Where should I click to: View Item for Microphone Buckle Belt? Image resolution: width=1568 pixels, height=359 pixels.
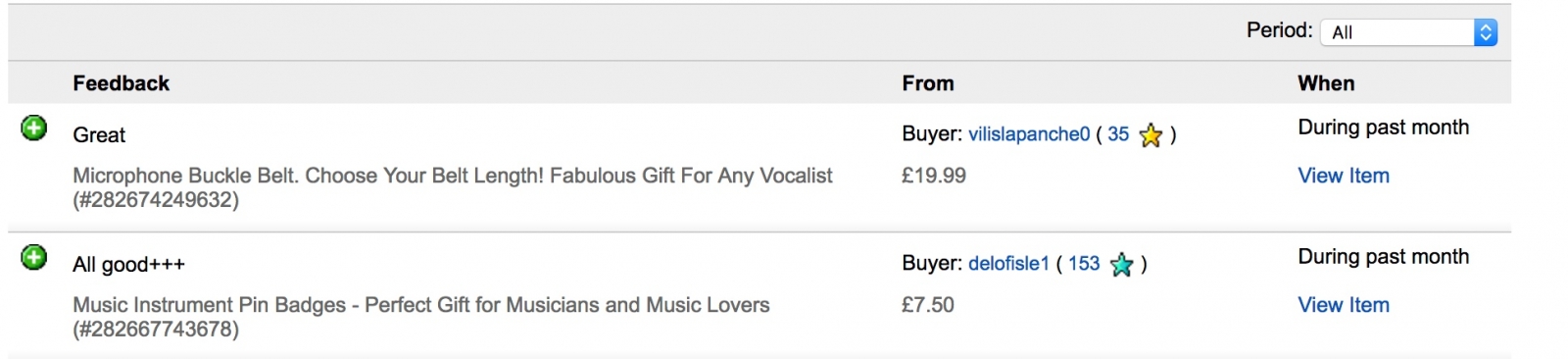click(x=1344, y=176)
